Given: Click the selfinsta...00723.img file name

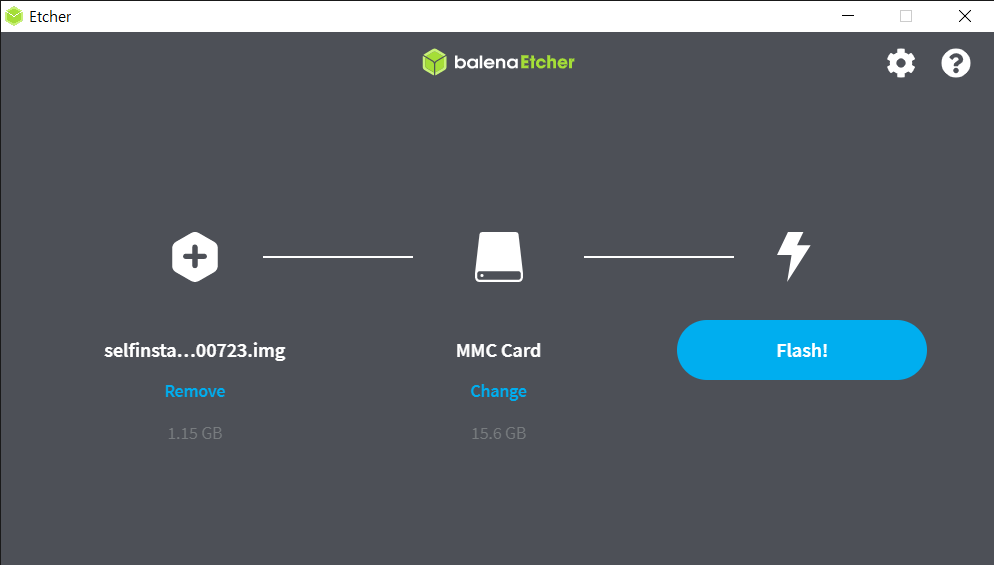Looking at the screenshot, I should tap(195, 350).
